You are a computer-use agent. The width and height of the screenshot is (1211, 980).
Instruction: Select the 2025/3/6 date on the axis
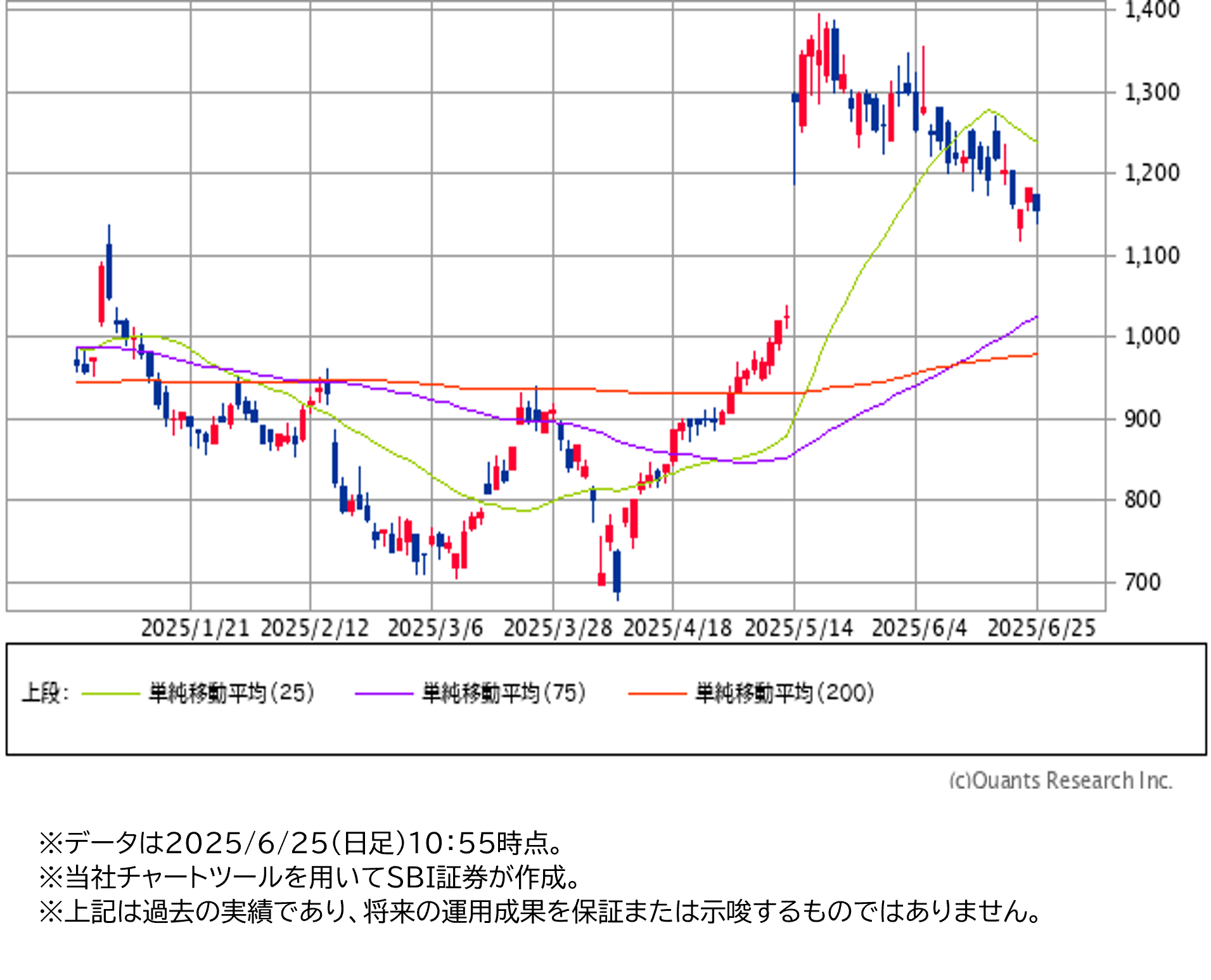(x=435, y=628)
